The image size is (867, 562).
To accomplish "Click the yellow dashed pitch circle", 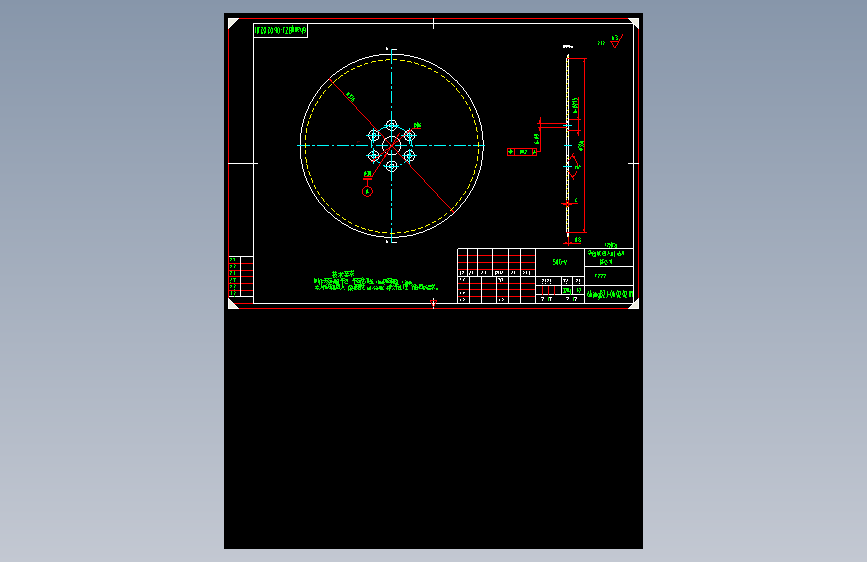I will [x=391, y=146].
